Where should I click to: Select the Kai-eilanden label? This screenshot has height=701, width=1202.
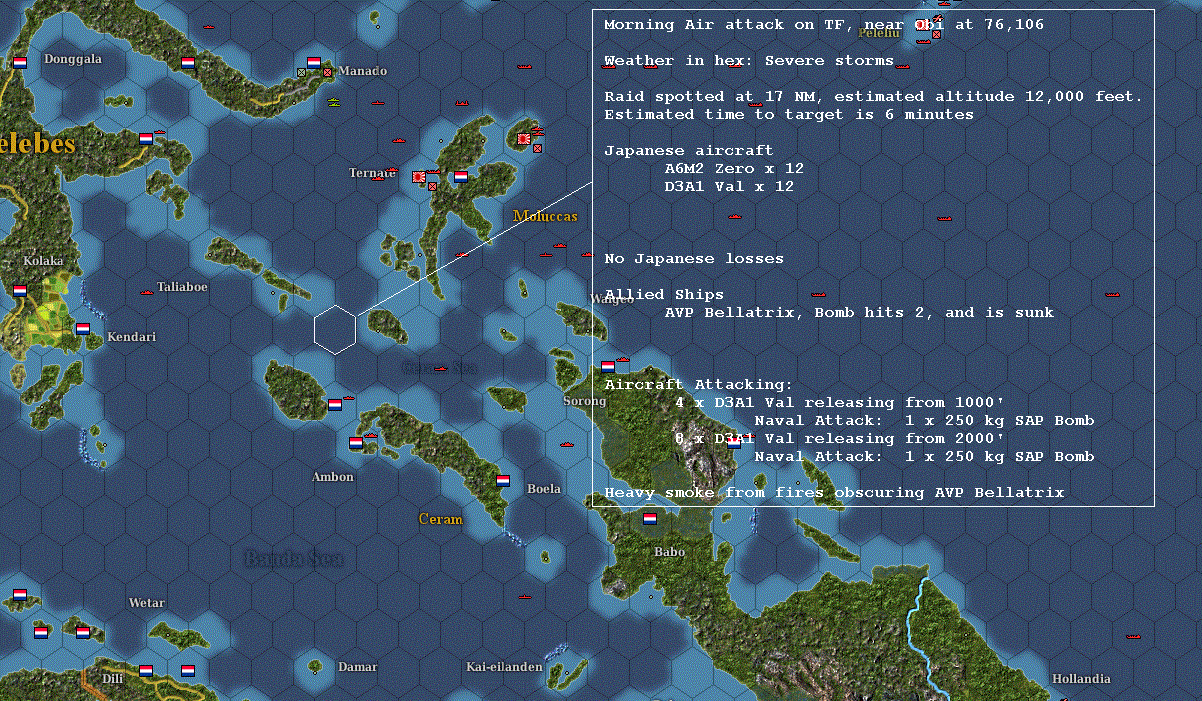[504, 667]
